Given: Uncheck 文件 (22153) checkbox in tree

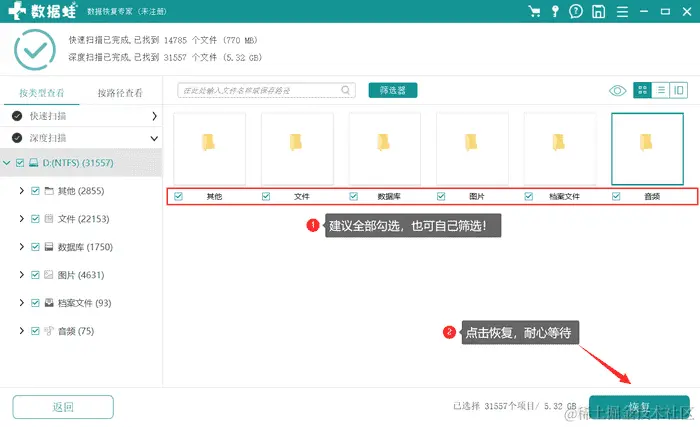Looking at the screenshot, I should tap(35, 219).
